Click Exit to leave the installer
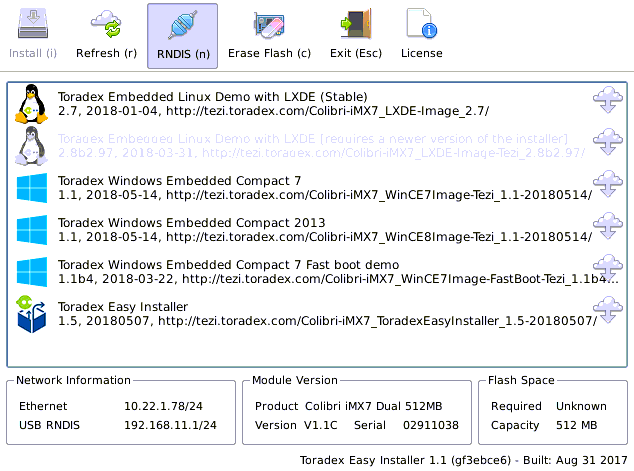Viewport: 634px width, 471px height. click(x=350, y=32)
